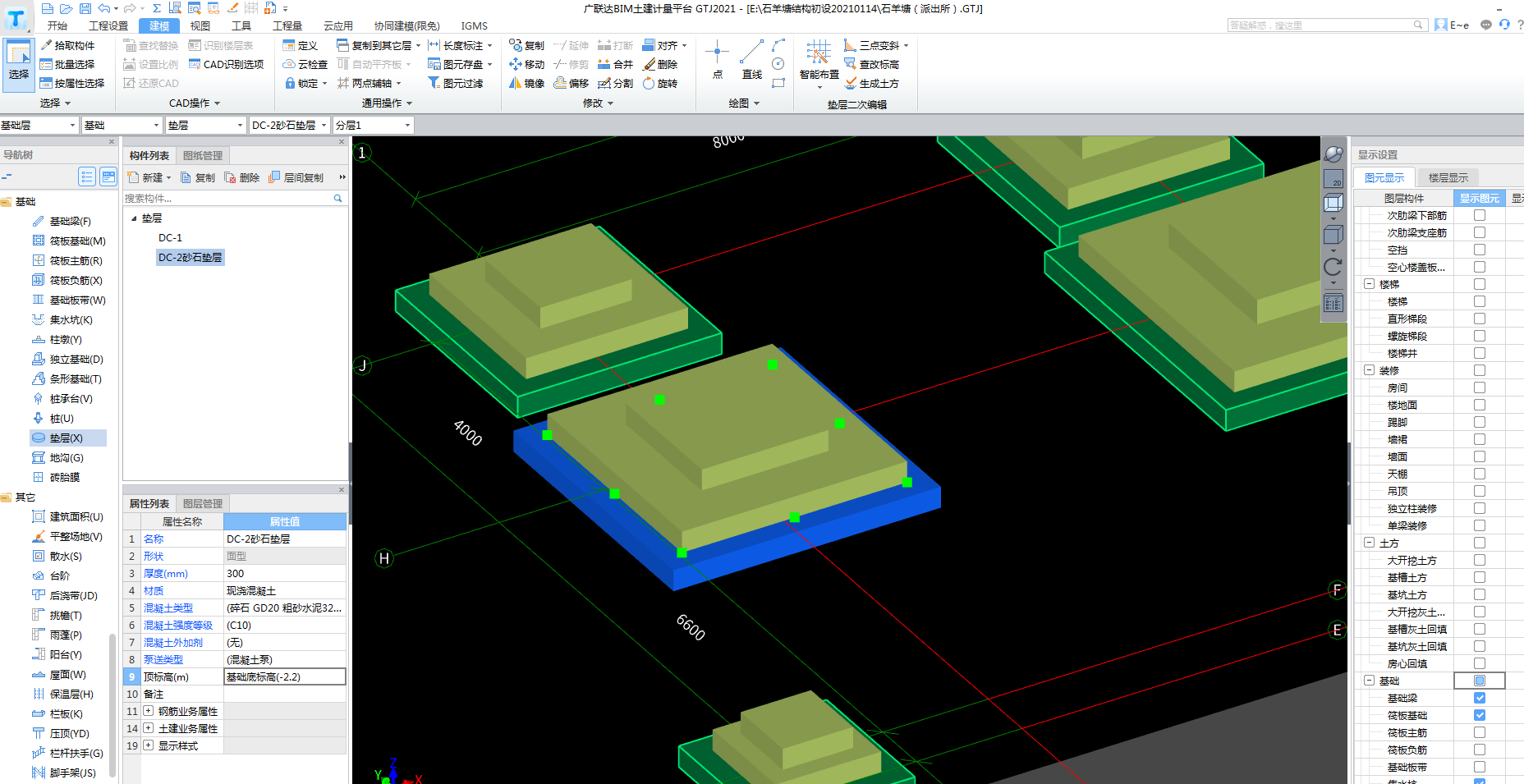1524x784 pixels.
Task: Select 建筑面积(U) in navigation tree
Action: click(67, 517)
